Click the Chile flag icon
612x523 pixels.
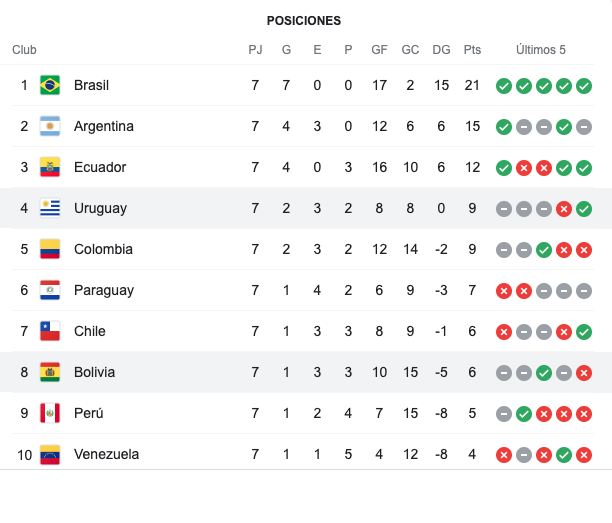click(50, 331)
